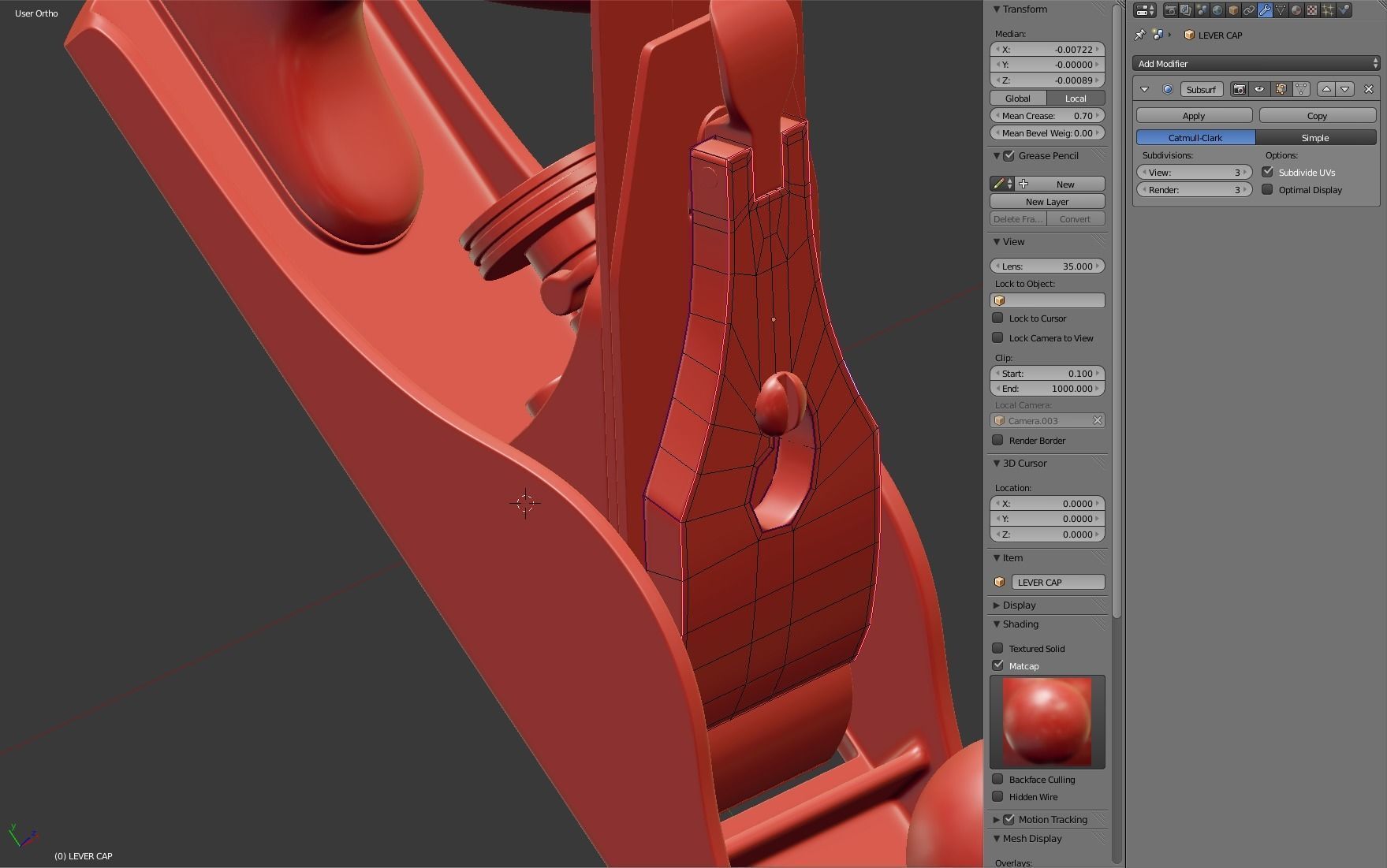
Task: Open the Material properties sphere tab
Action: pyautogui.click(x=1296, y=10)
